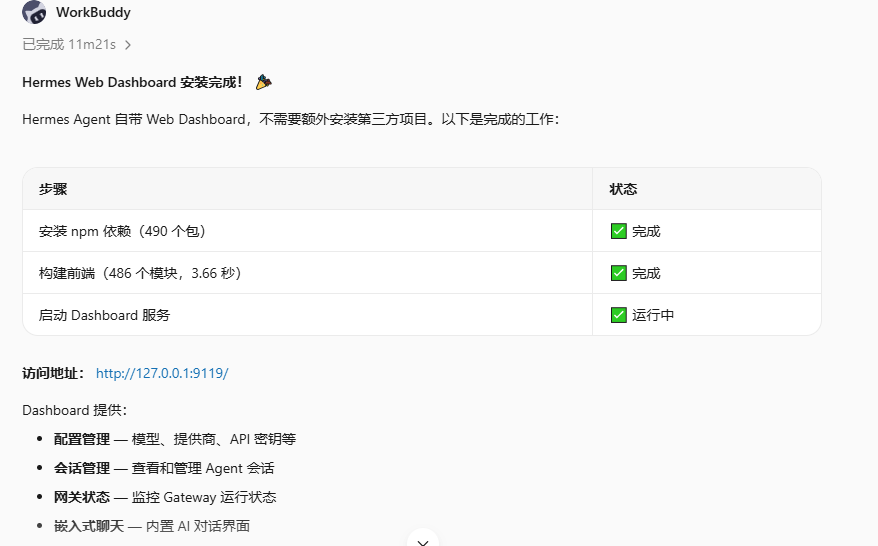Click the 构建前端 row text
This screenshot has width=878, height=546.
coord(140,273)
